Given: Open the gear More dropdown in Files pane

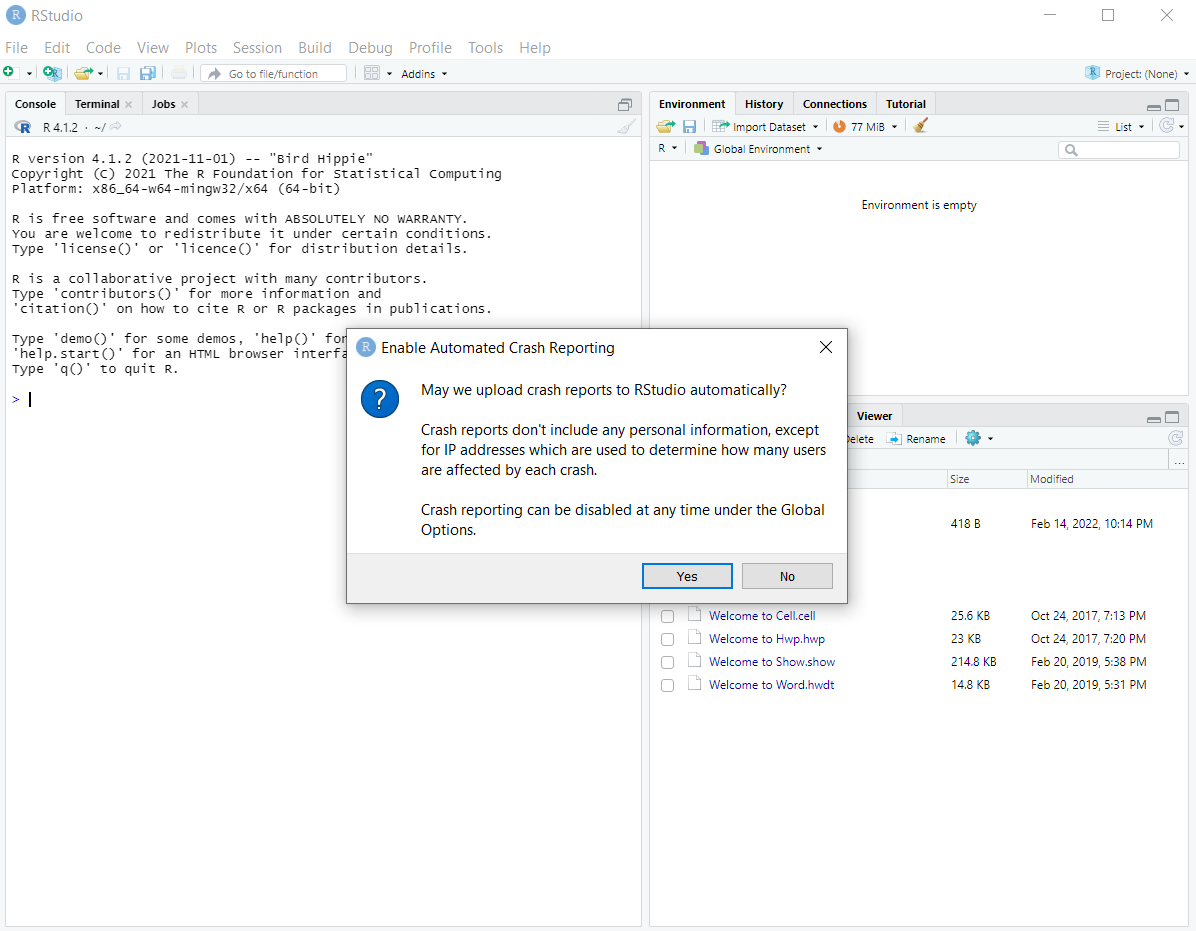Looking at the screenshot, I should (x=979, y=438).
